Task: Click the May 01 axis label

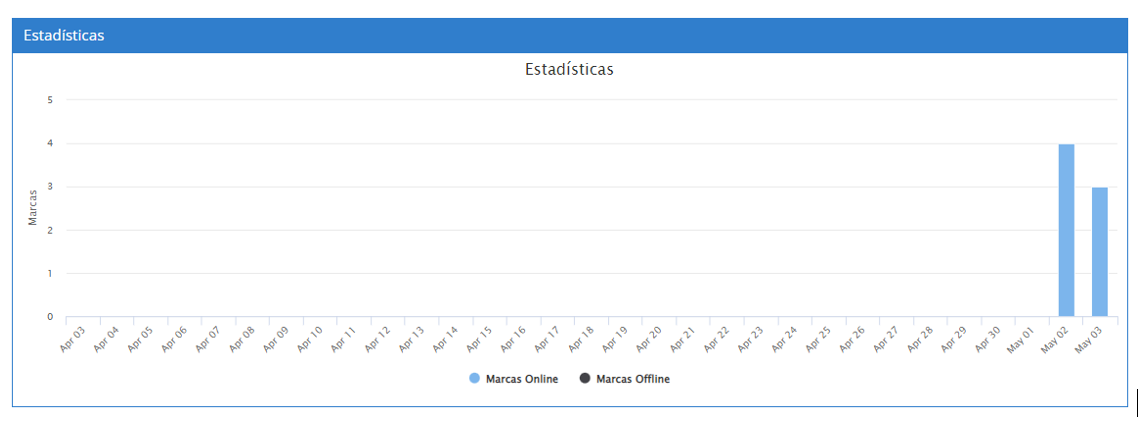Action: tap(1021, 338)
